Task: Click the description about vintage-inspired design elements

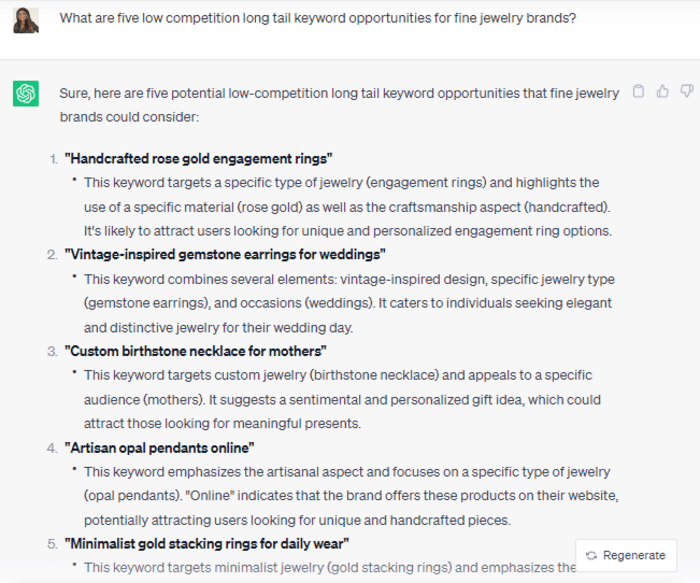Action: tap(350, 303)
